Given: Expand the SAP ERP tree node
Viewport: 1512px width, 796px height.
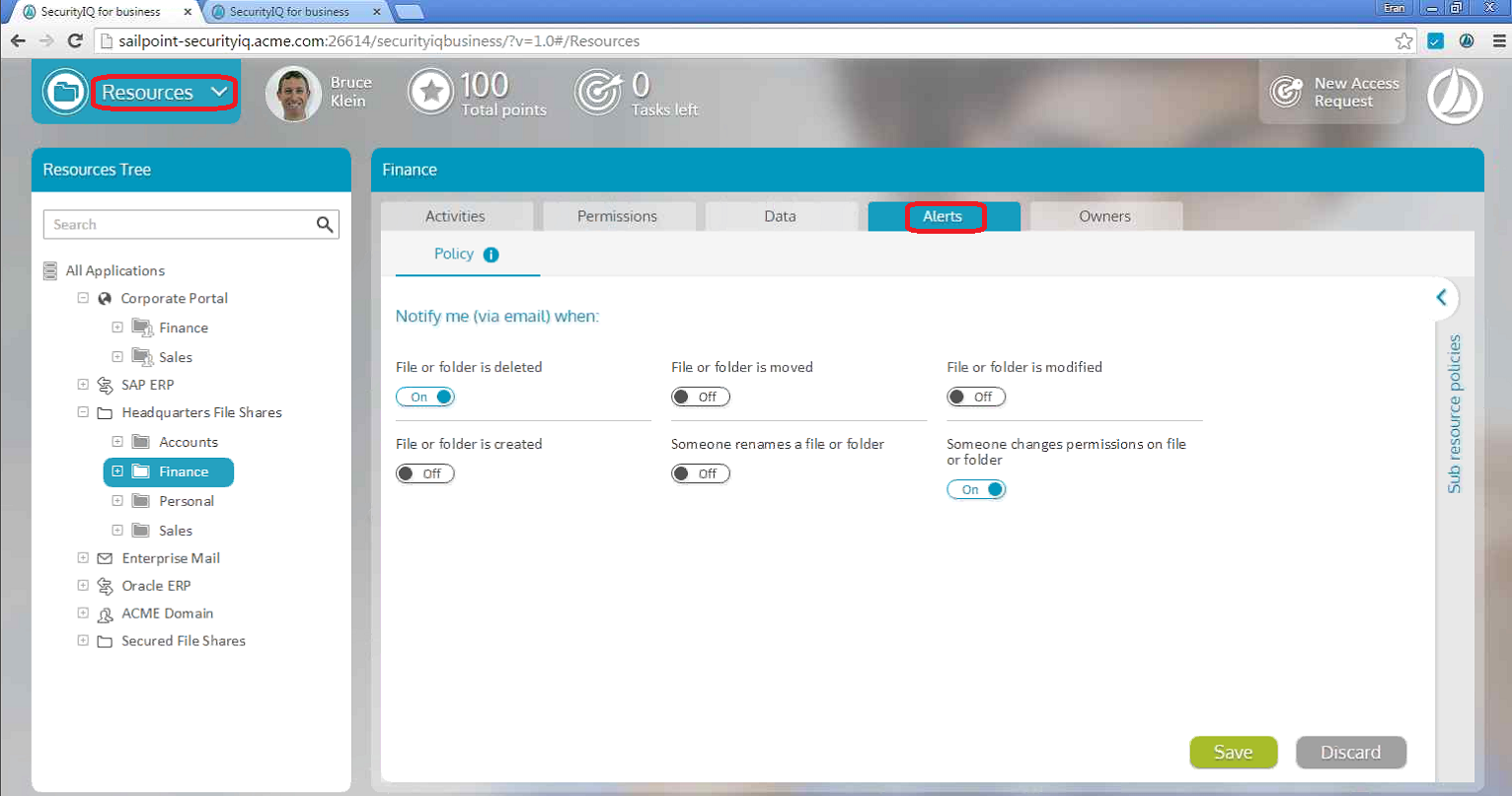Looking at the screenshot, I should click(x=83, y=385).
